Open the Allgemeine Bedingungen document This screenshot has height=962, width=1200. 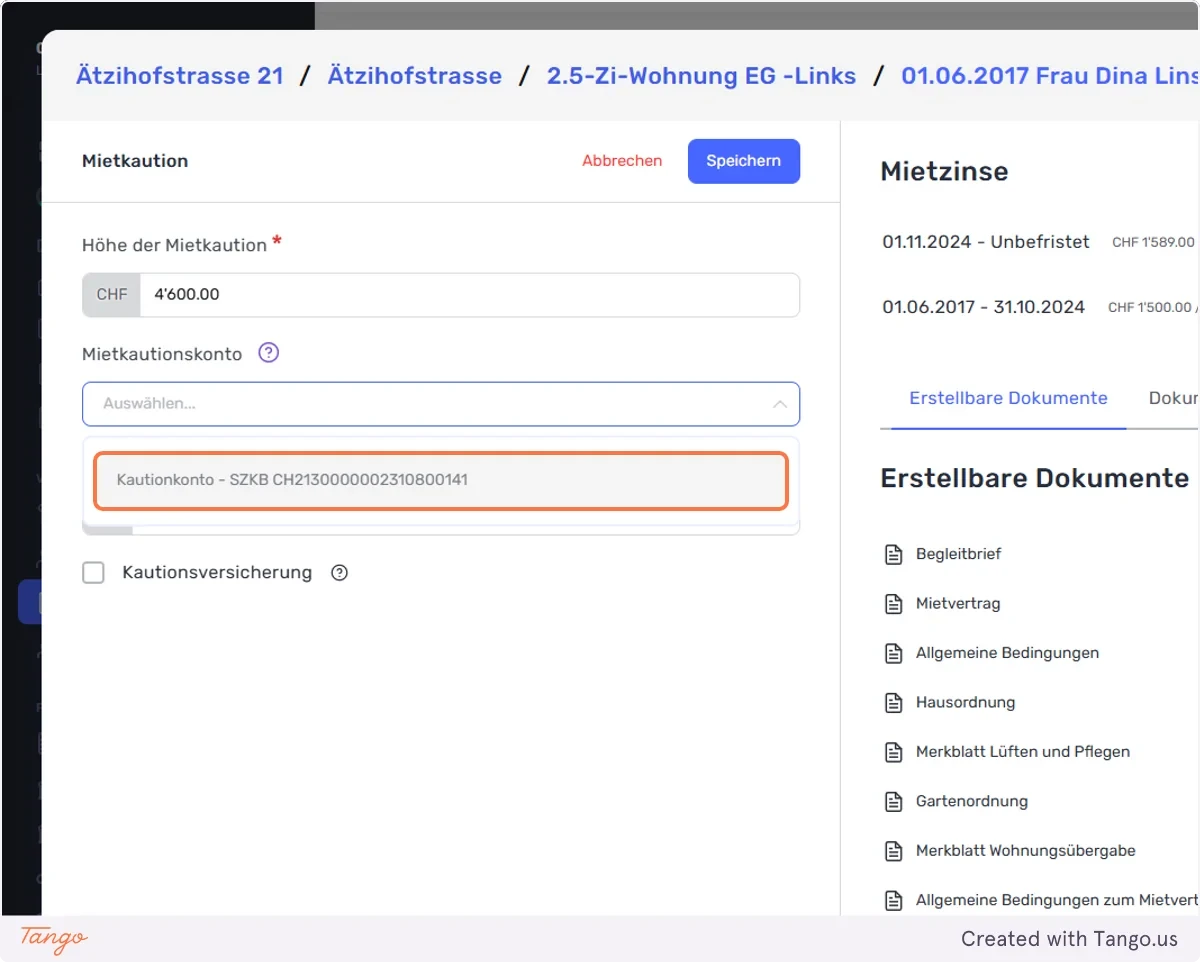(1007, 653)
